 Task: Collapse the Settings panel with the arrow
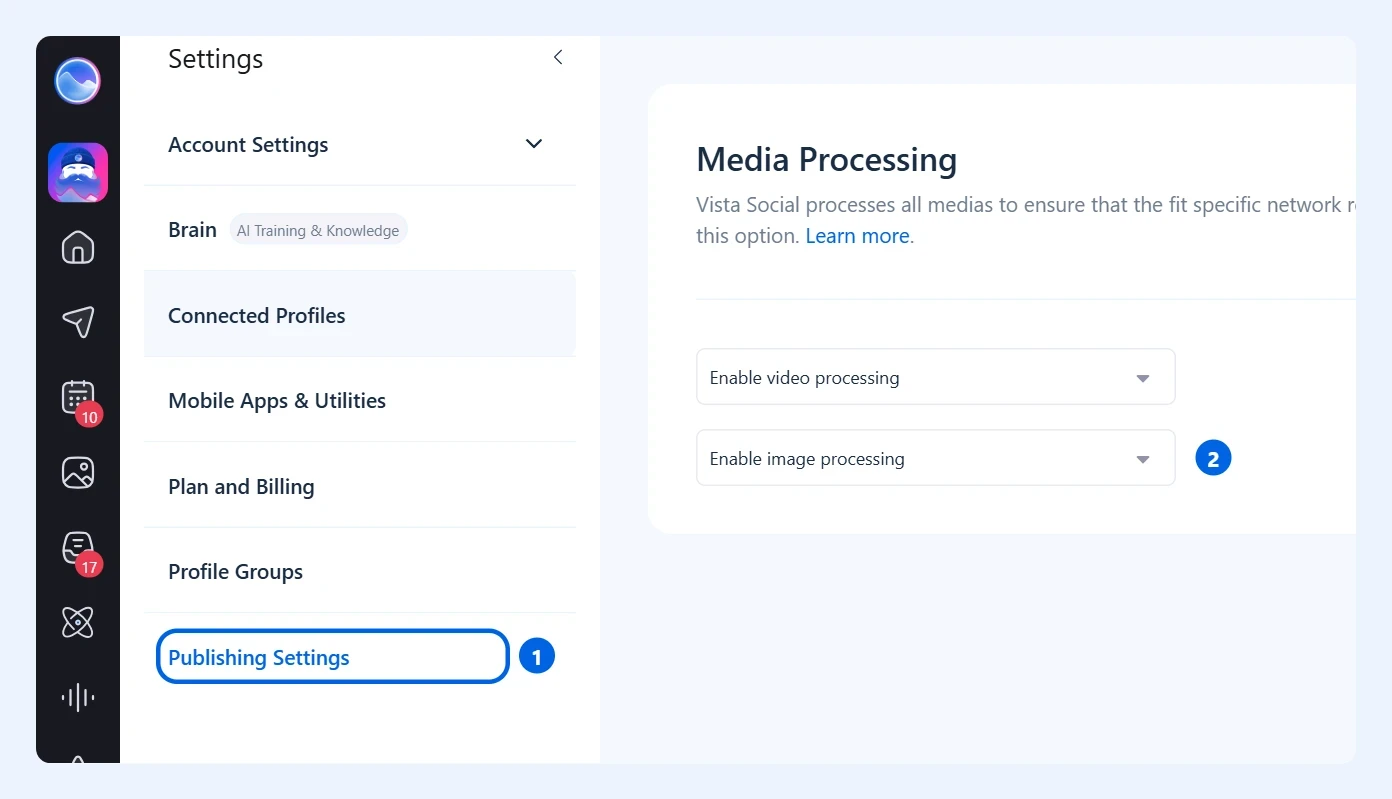(558, 58)
